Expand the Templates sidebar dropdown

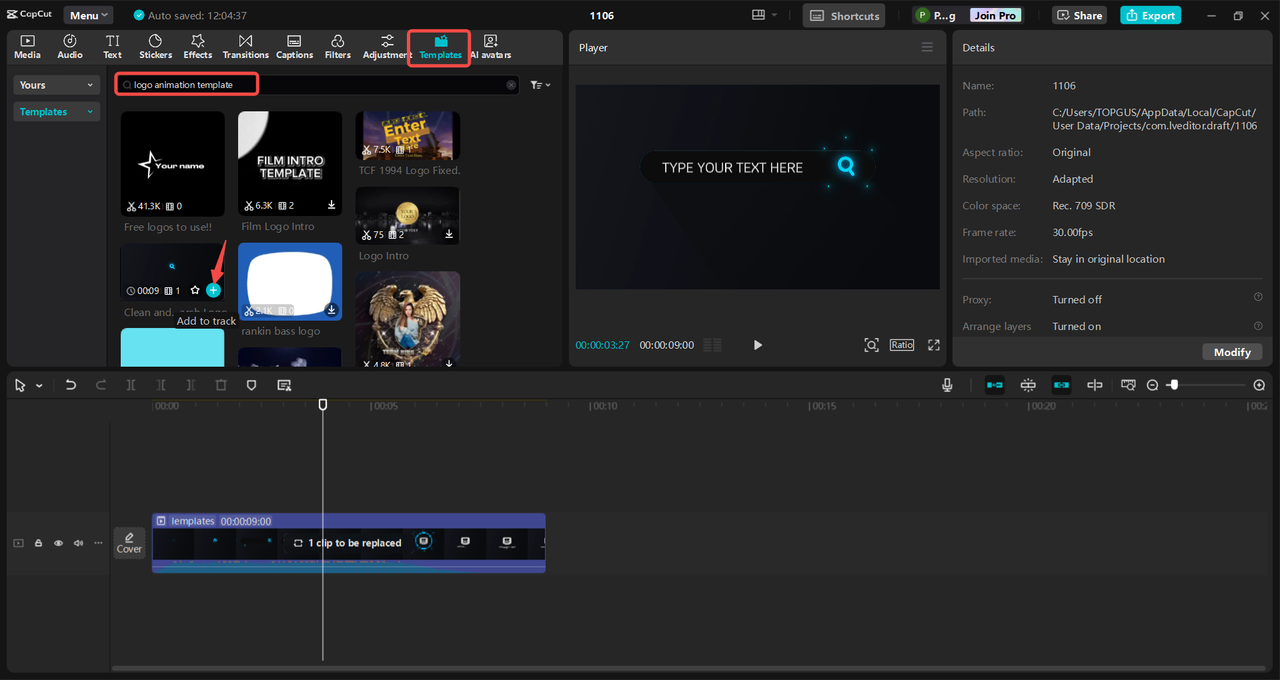click(57, 112)
